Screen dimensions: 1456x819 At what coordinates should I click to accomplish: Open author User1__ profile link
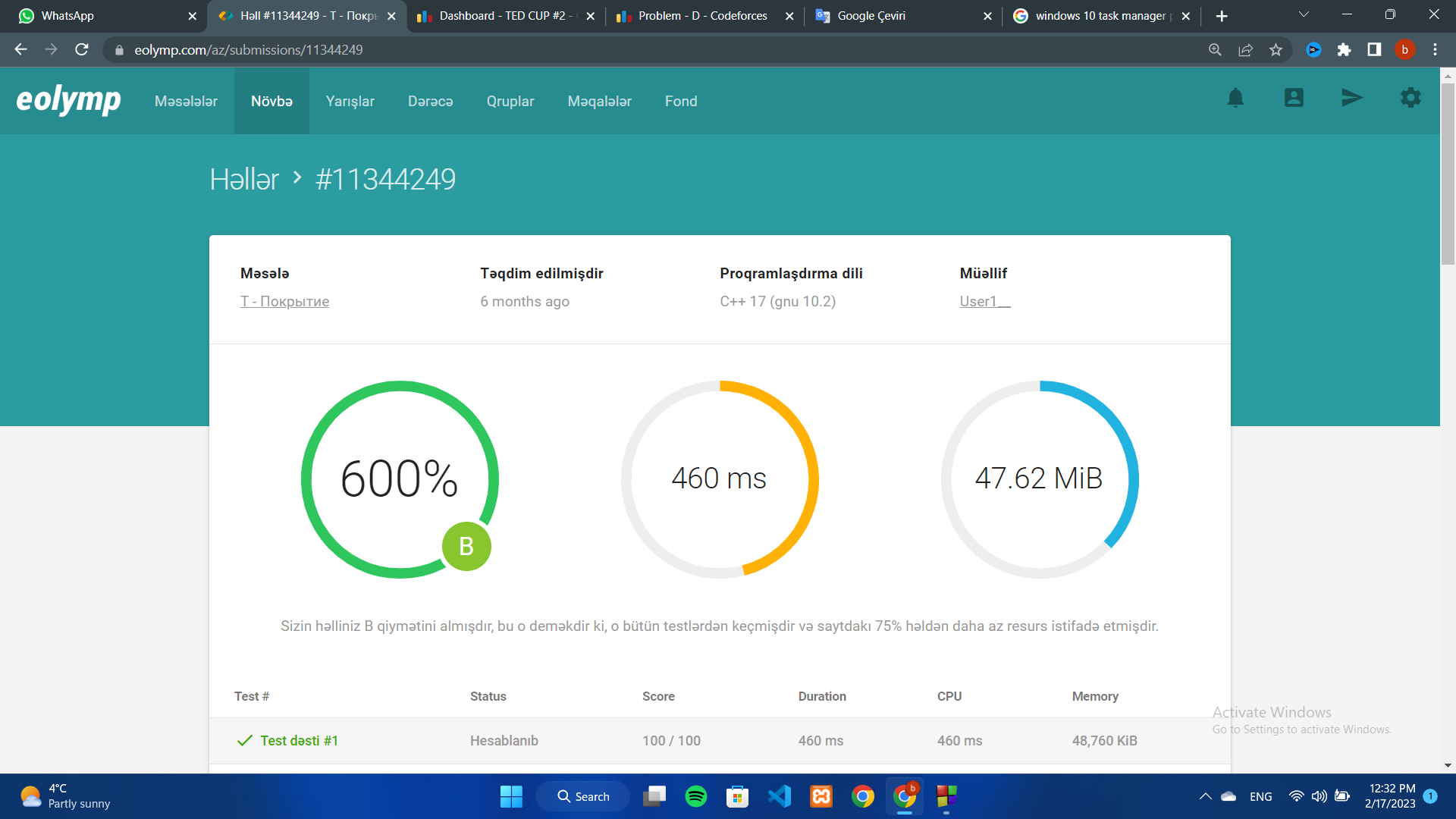[x=984, y=302]
